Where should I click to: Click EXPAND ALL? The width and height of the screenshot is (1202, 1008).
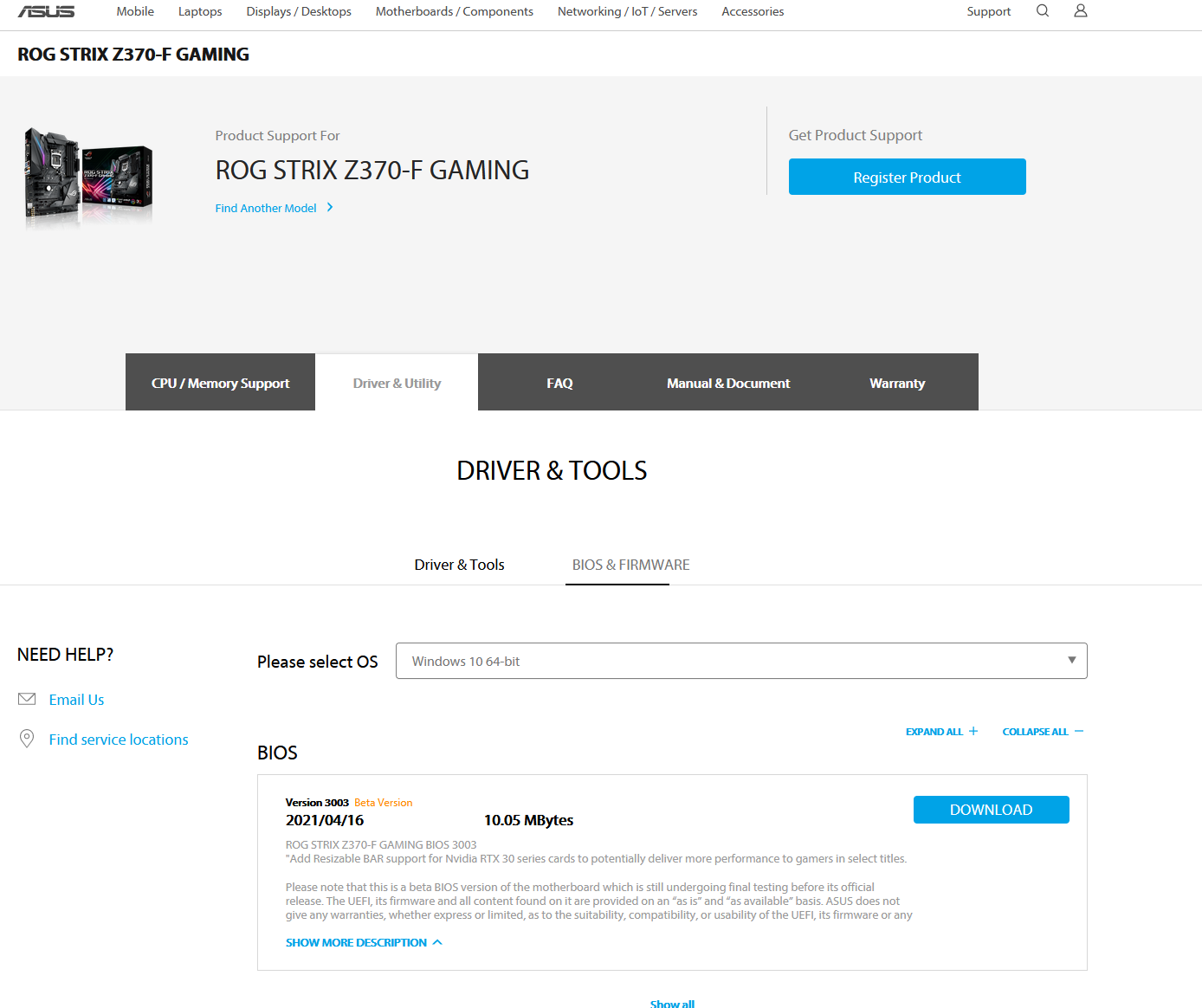934,732
